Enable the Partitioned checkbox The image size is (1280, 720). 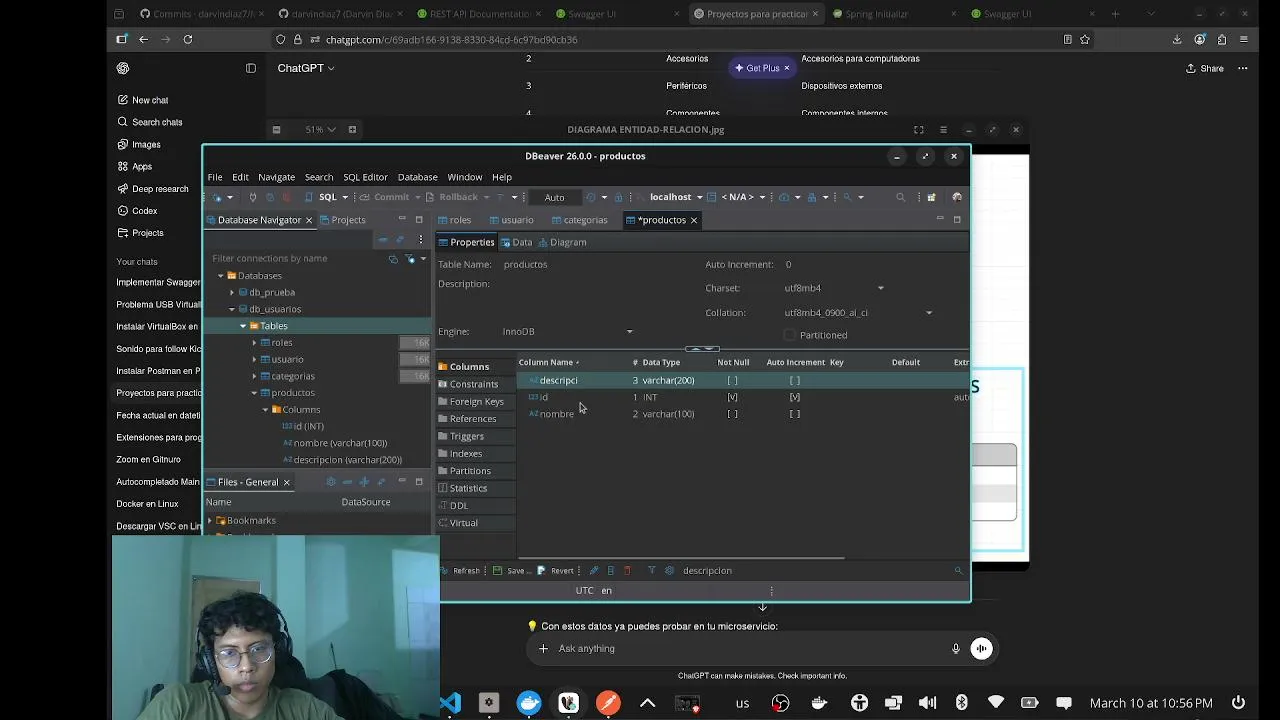pos(790,335)
